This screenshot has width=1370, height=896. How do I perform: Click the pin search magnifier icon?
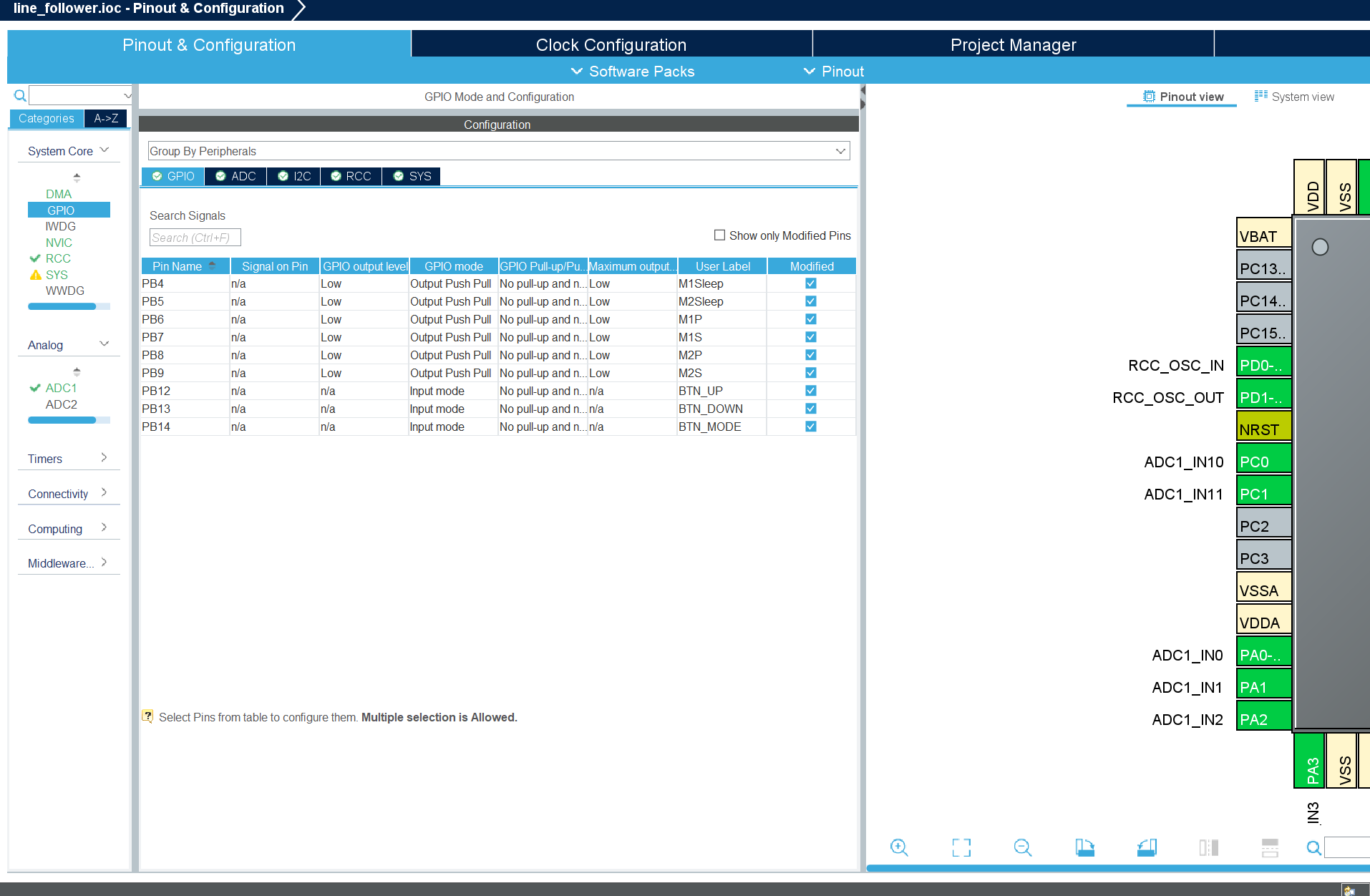1313,848
